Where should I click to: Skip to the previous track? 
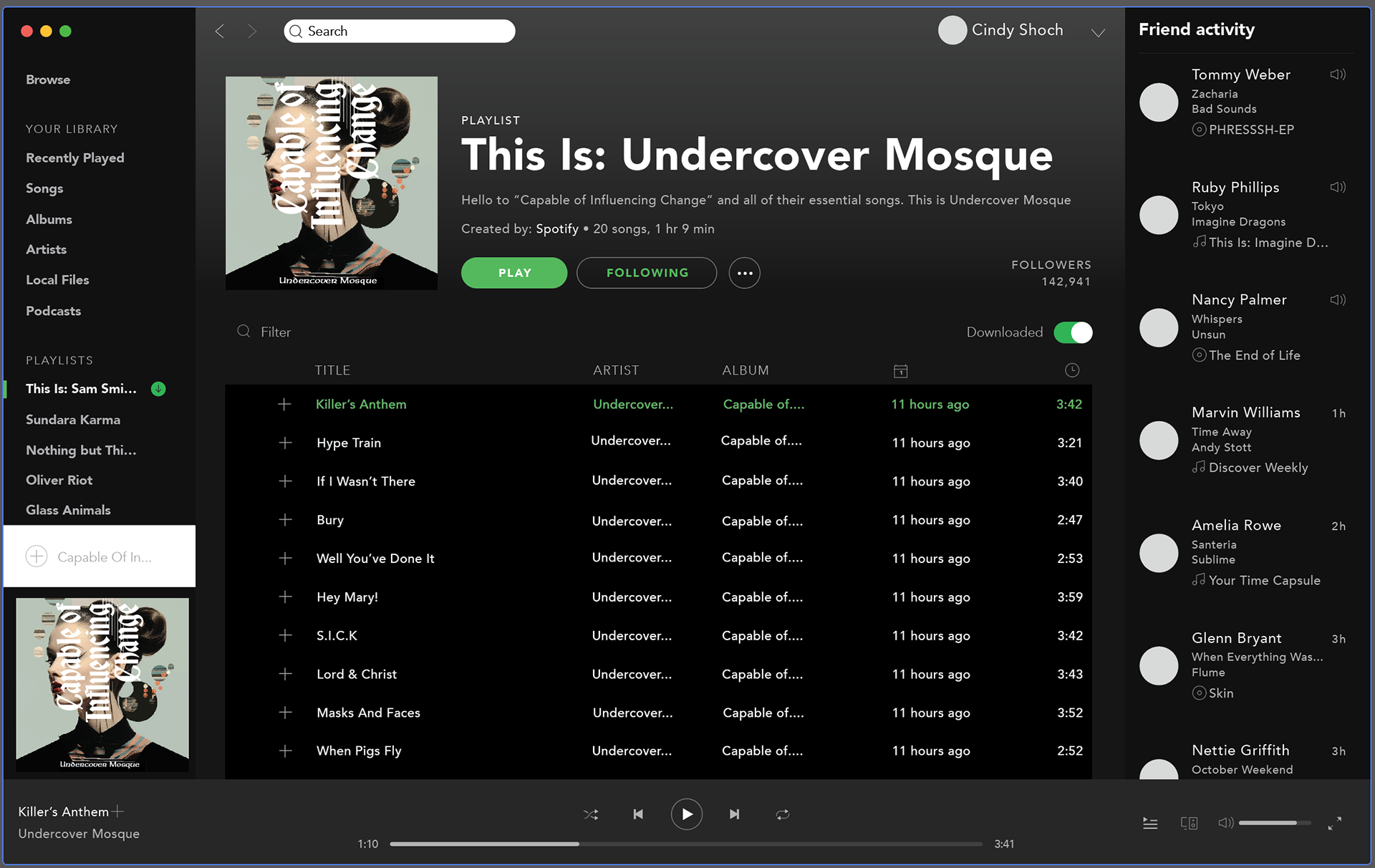point(638,814)
